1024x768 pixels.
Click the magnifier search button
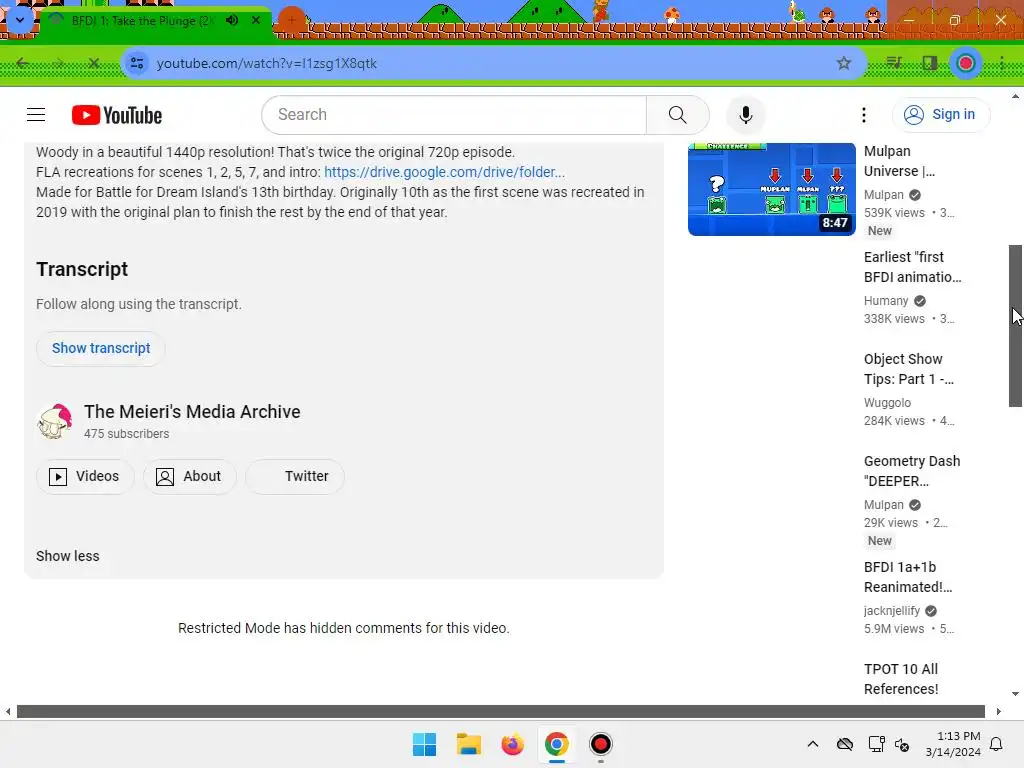tap(677, 115)
